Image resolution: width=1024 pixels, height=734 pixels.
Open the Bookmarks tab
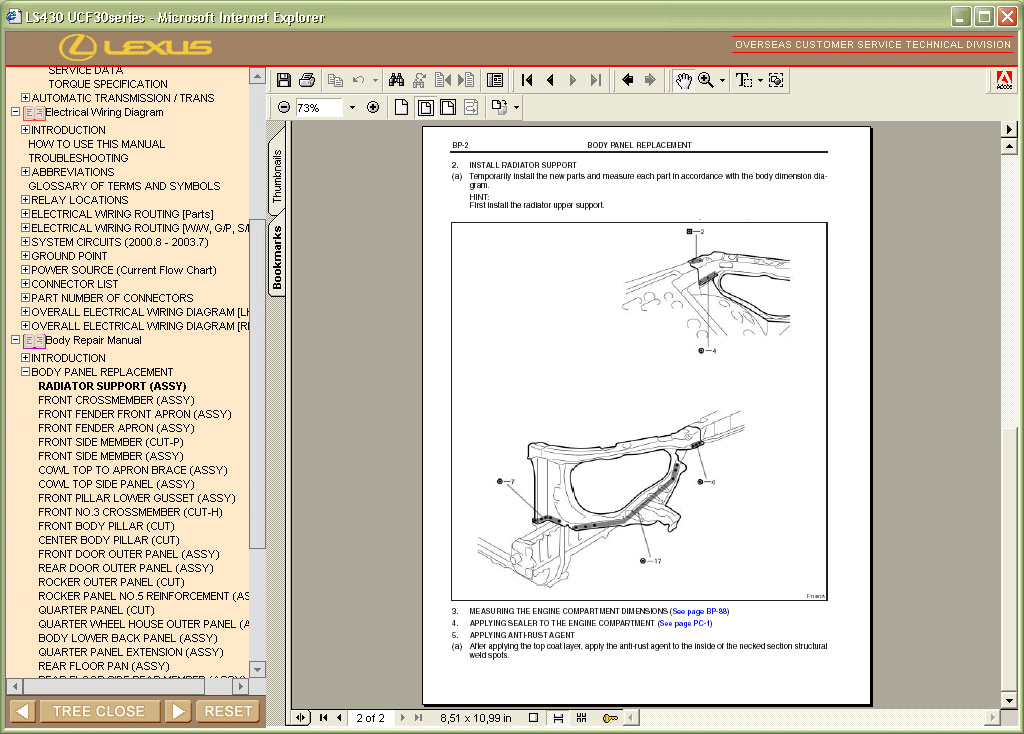point(277,257)
